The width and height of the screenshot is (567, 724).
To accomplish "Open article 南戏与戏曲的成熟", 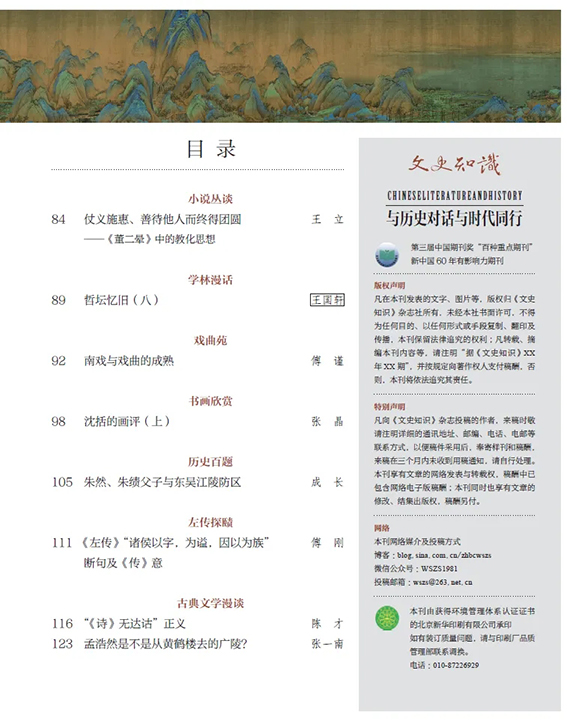I will [x=129, y=361].
